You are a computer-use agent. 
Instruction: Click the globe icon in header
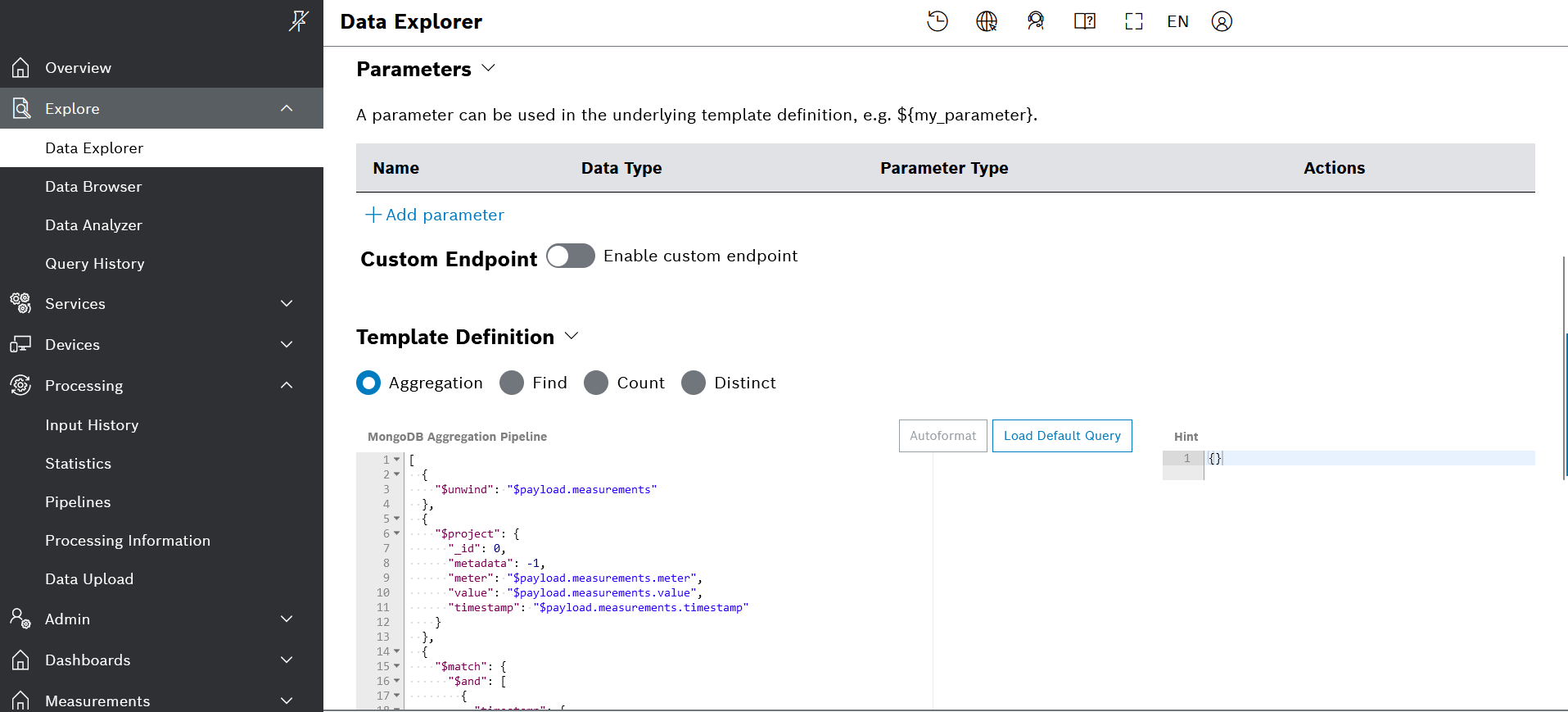pyautogui.click(x=986, y=21)
